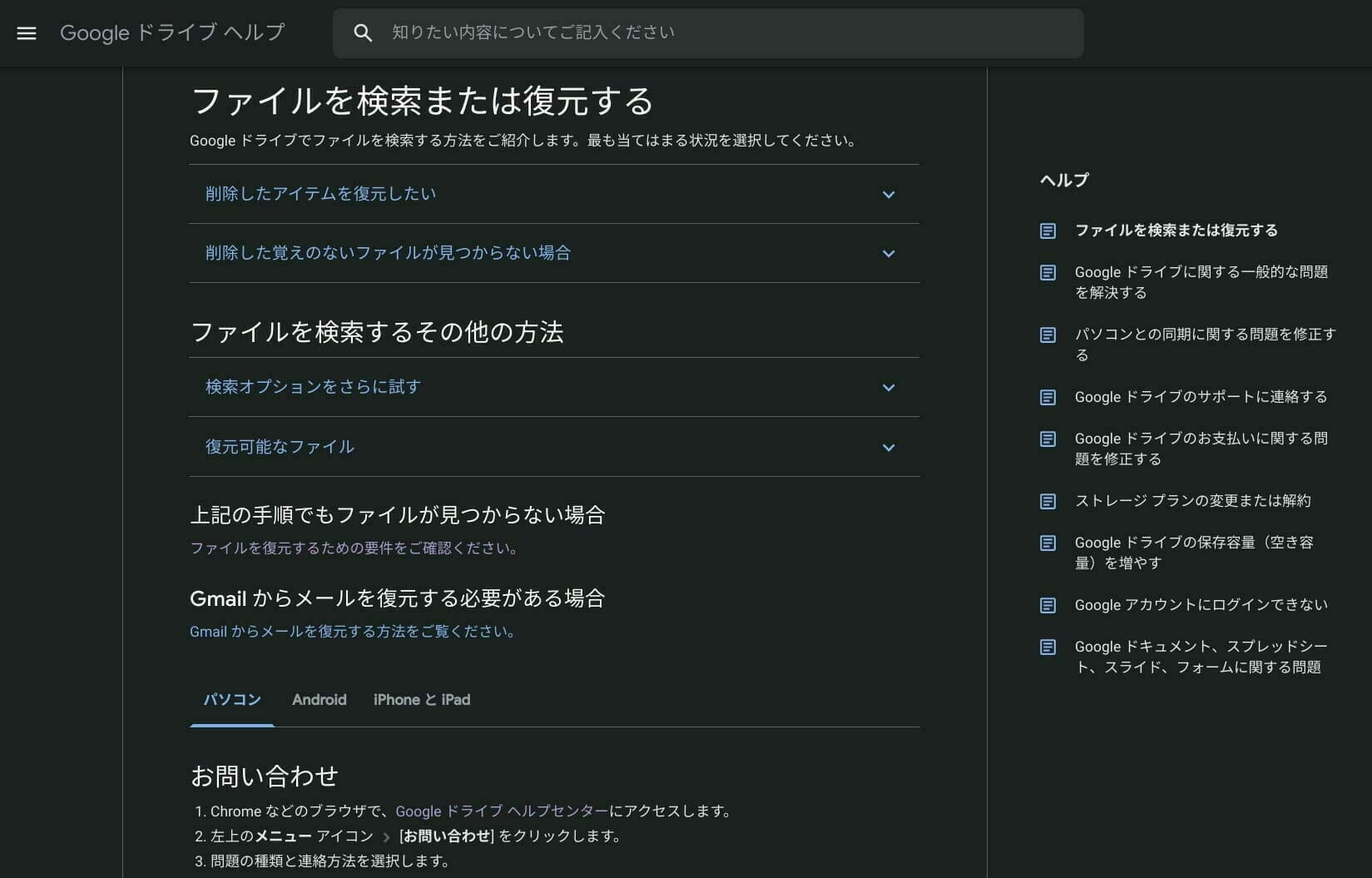The image size is (1372, 878).
Task: Go to Google ドライブ ヘルプ home title
Action: (172, 33)
